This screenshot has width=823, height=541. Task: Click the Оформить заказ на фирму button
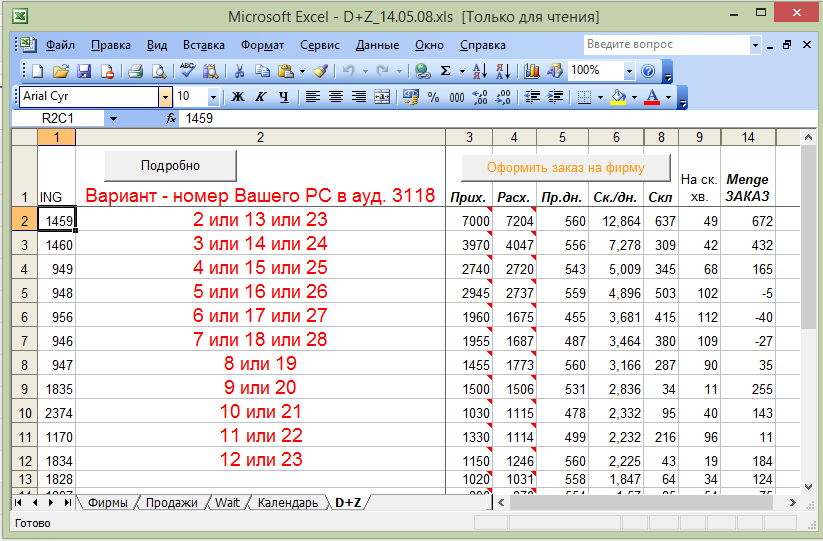tap(566, 168)
